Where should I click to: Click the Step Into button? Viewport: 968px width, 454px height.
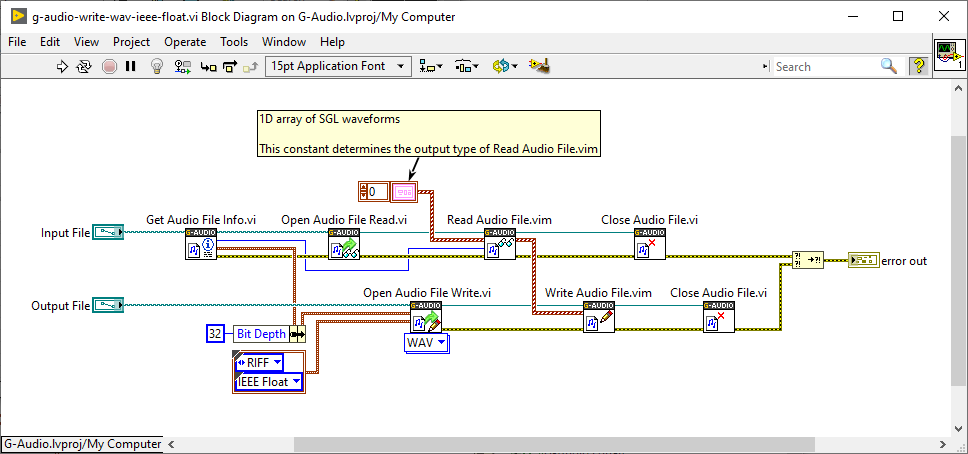point(209,66)
